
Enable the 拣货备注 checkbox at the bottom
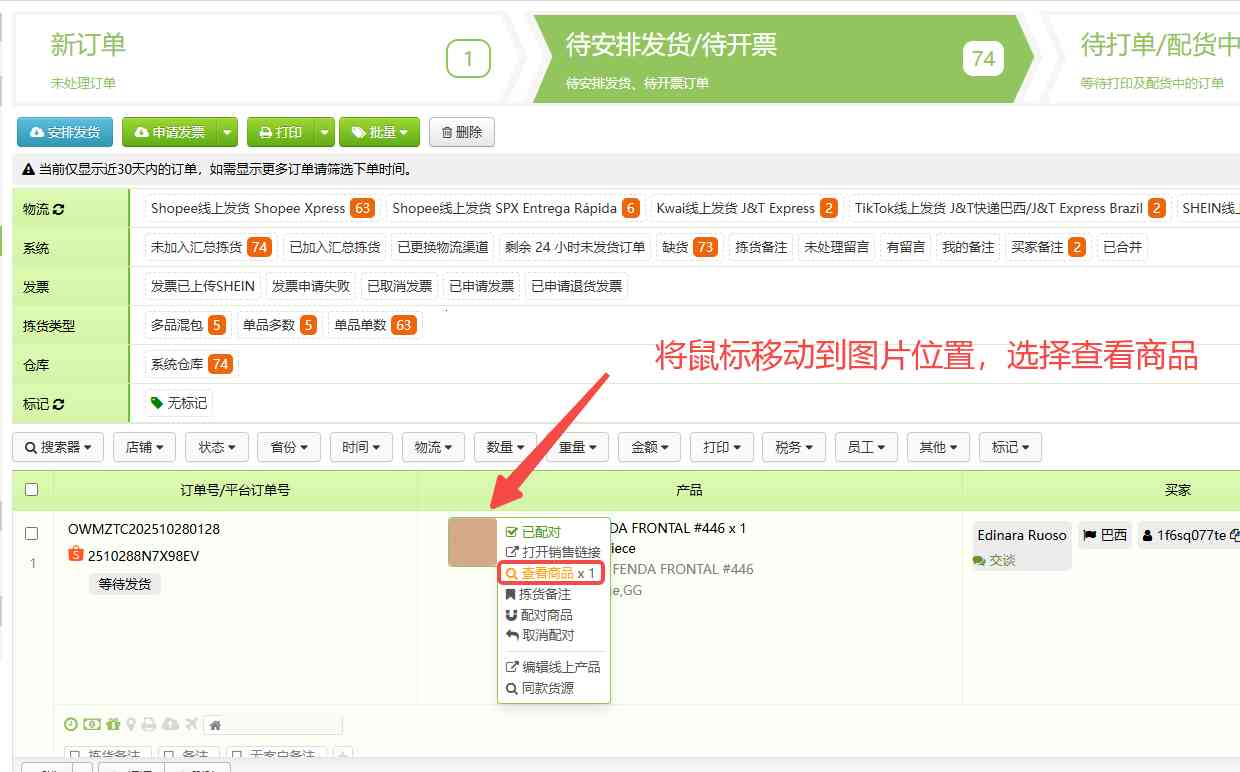[74, 755]
